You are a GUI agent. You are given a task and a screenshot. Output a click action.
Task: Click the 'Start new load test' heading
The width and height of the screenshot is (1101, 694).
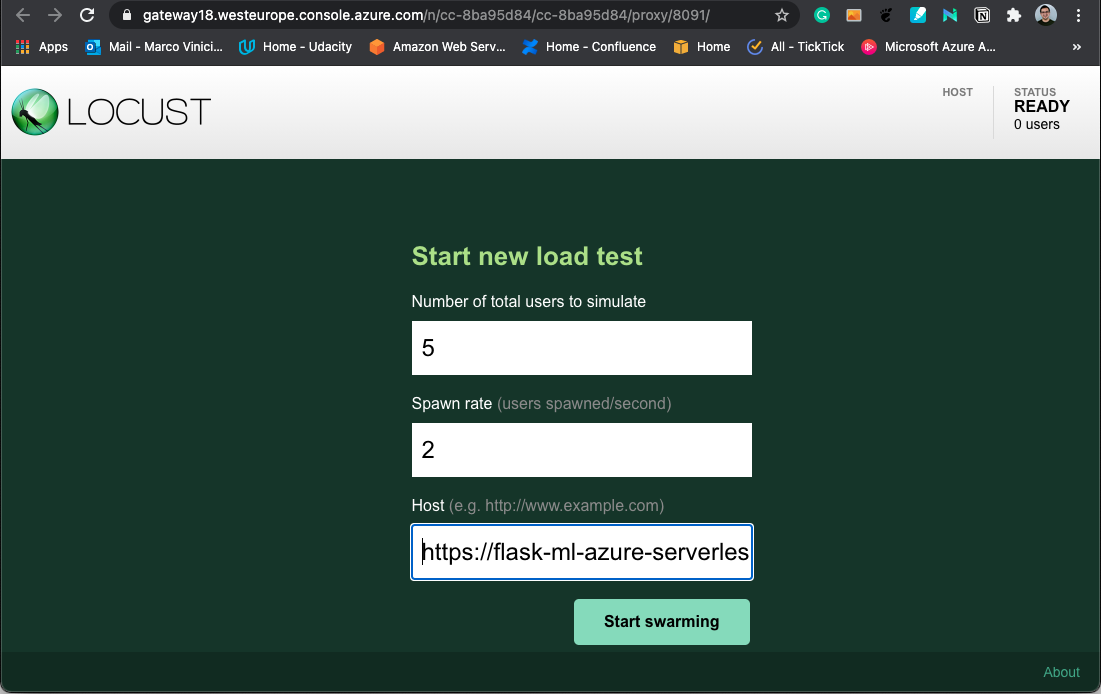(527, 256)
